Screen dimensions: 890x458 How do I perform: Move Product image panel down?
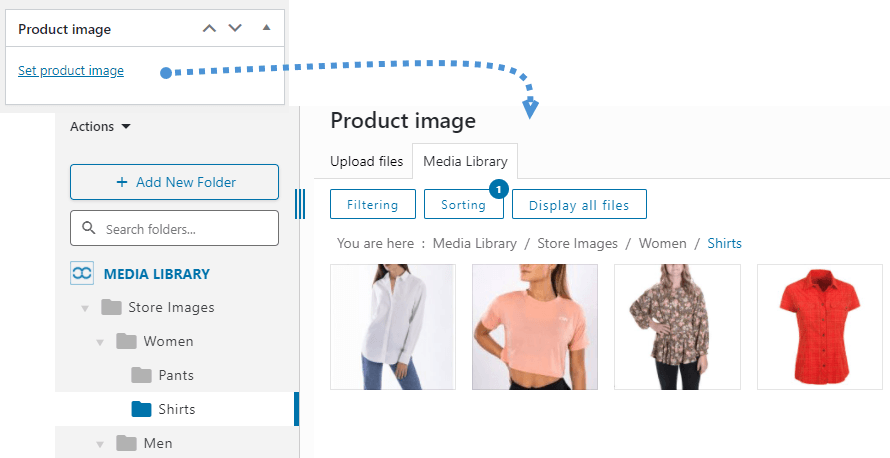[236, 28]
